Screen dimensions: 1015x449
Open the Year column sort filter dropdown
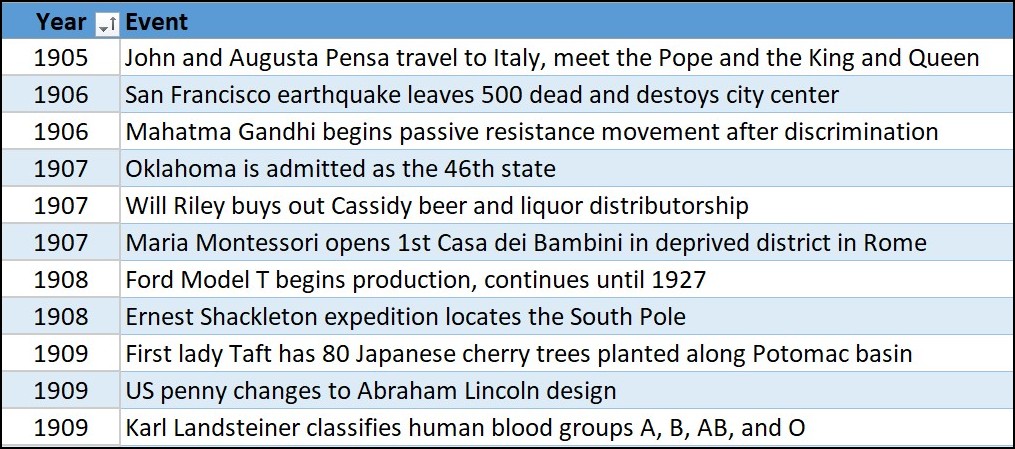[x=108, y=22]
